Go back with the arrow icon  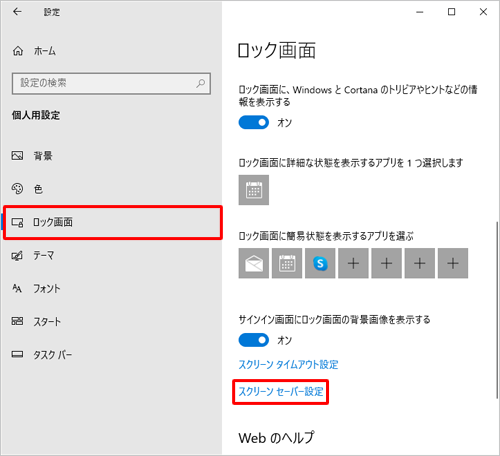click(x=17, y=12)
